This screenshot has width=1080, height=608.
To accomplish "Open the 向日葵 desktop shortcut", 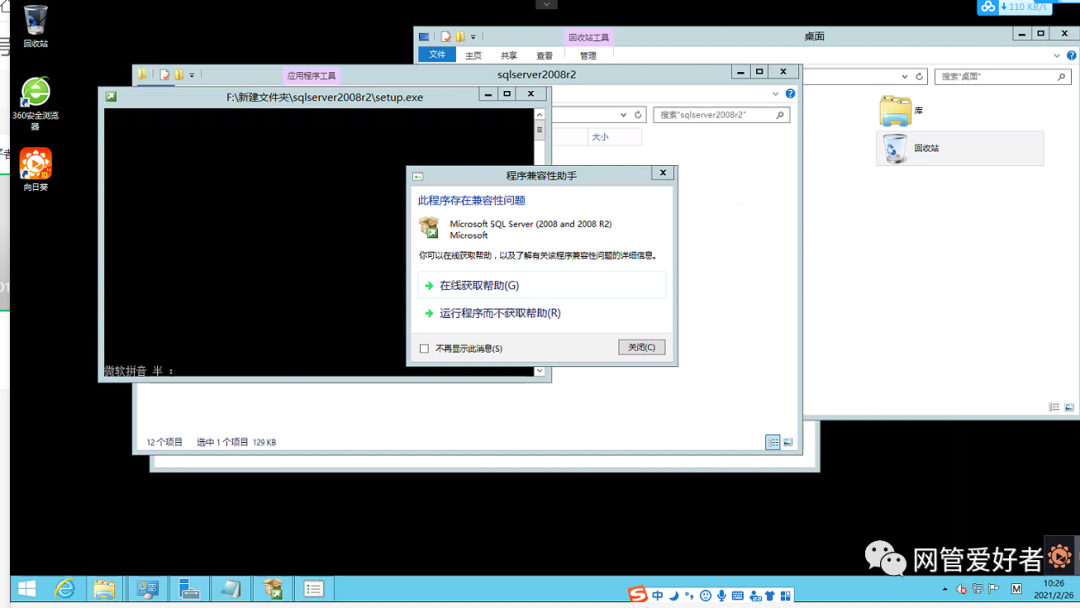I will (35, 169).
